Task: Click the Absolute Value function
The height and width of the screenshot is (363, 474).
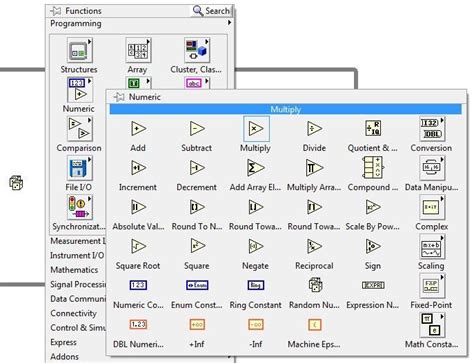Action: 138,207
